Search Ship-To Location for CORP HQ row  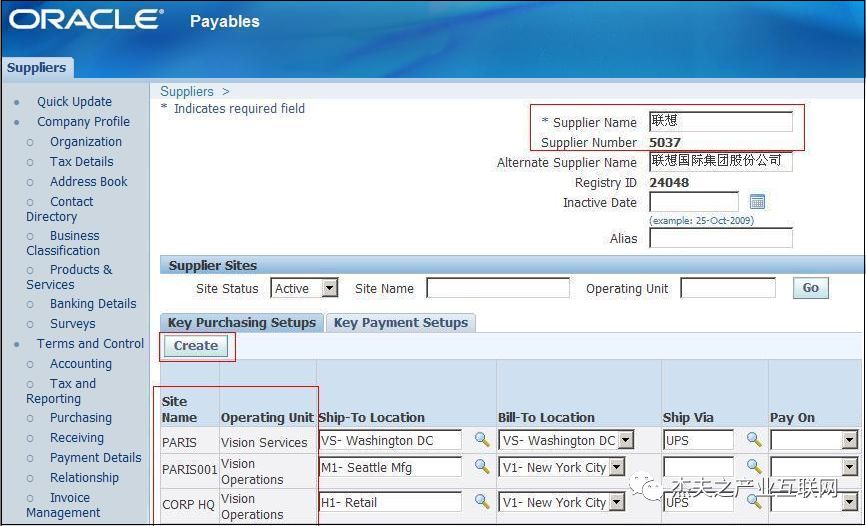pyautogui.click(x=482, y=502)
